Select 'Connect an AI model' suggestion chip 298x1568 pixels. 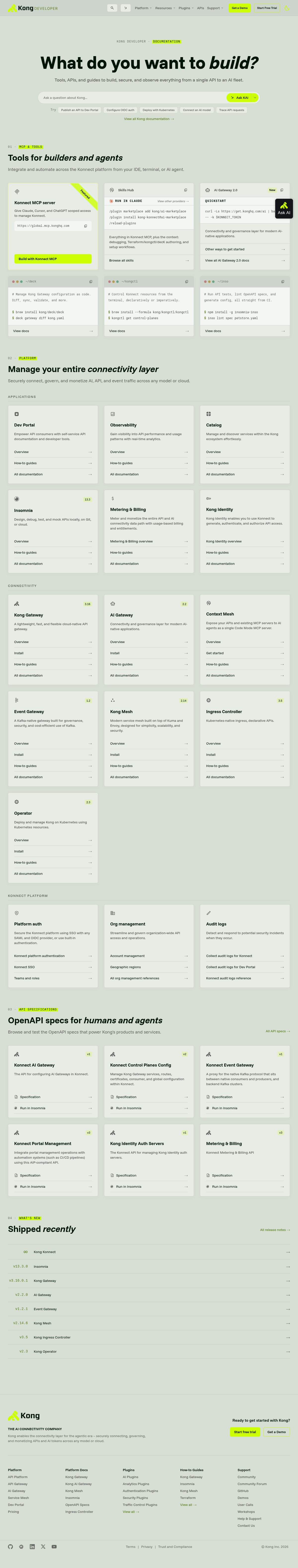(x=197, y=110)
